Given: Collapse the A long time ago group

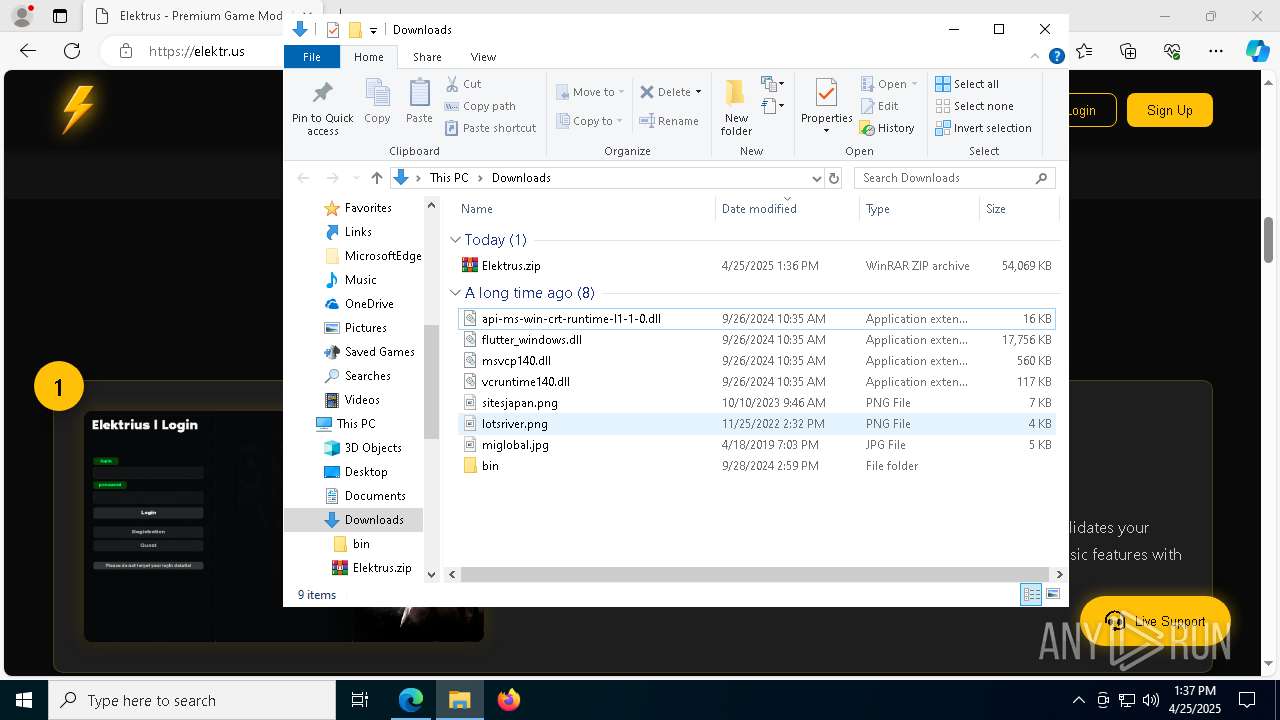Looking at the screenshot, I should pos(455,293).
